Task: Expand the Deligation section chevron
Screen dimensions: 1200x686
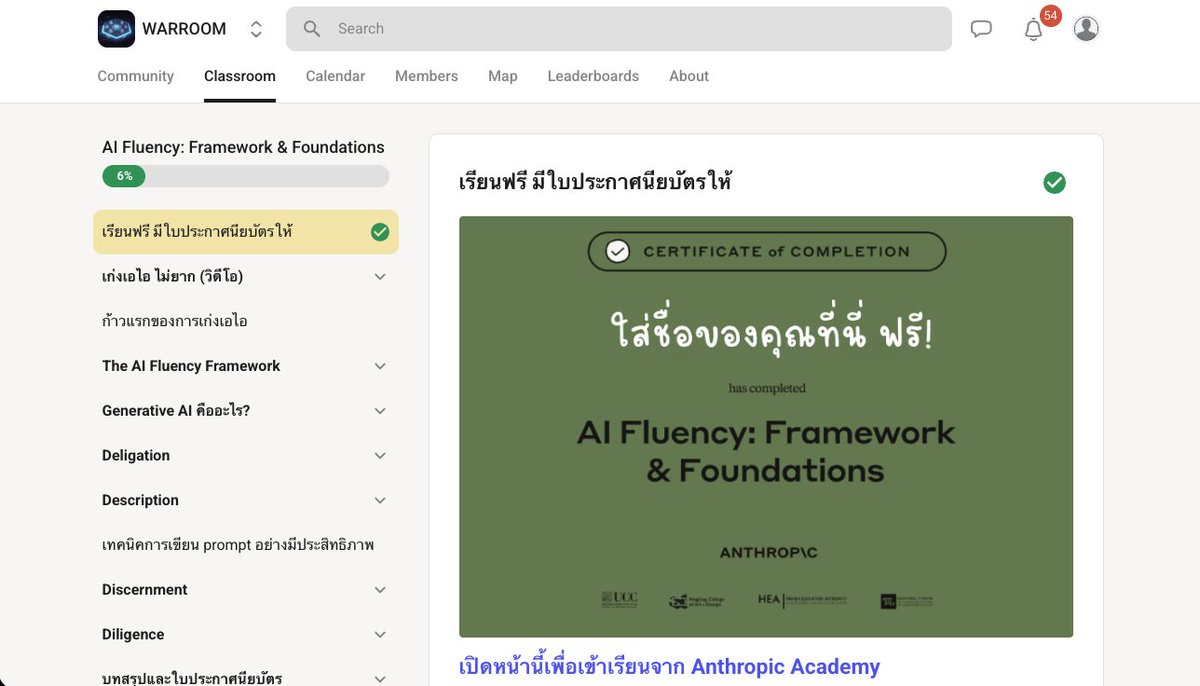Action: (380, 456)
